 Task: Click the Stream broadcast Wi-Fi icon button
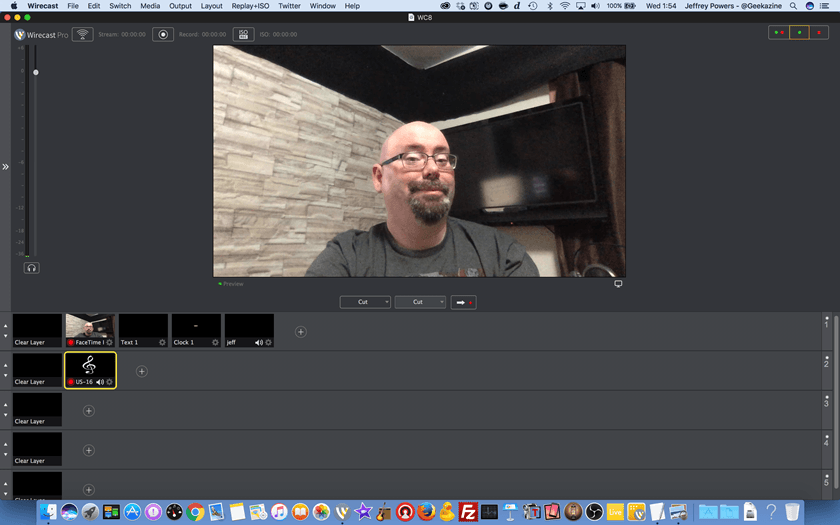(x=82, y=34)
